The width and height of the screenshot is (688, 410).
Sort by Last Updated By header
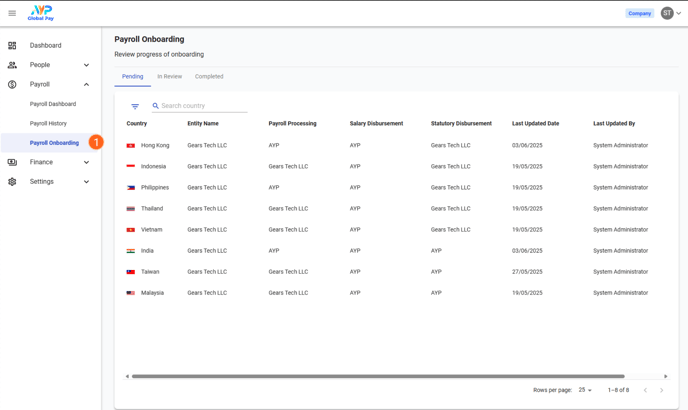pyautogui.click(x=614, y=123)
